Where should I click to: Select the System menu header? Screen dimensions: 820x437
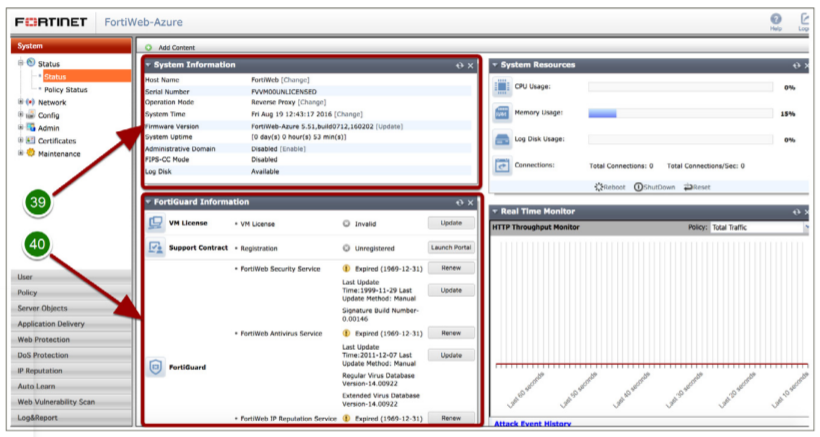pyautogui.click(x=71, y=46)
